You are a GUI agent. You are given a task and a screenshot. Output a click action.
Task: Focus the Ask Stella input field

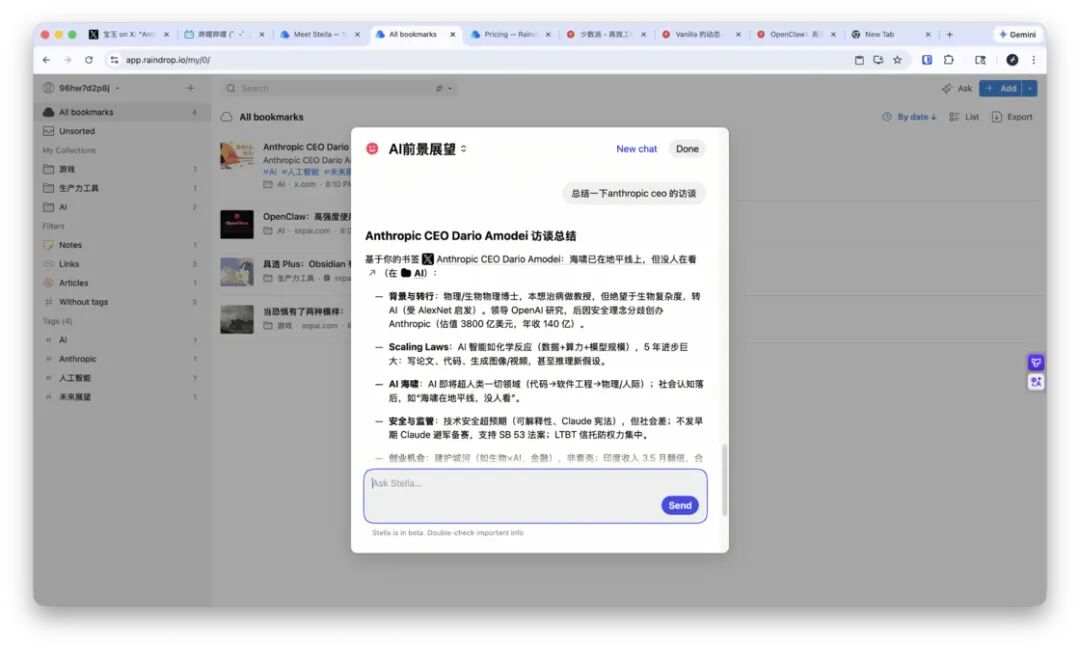(x=535, y=496)
